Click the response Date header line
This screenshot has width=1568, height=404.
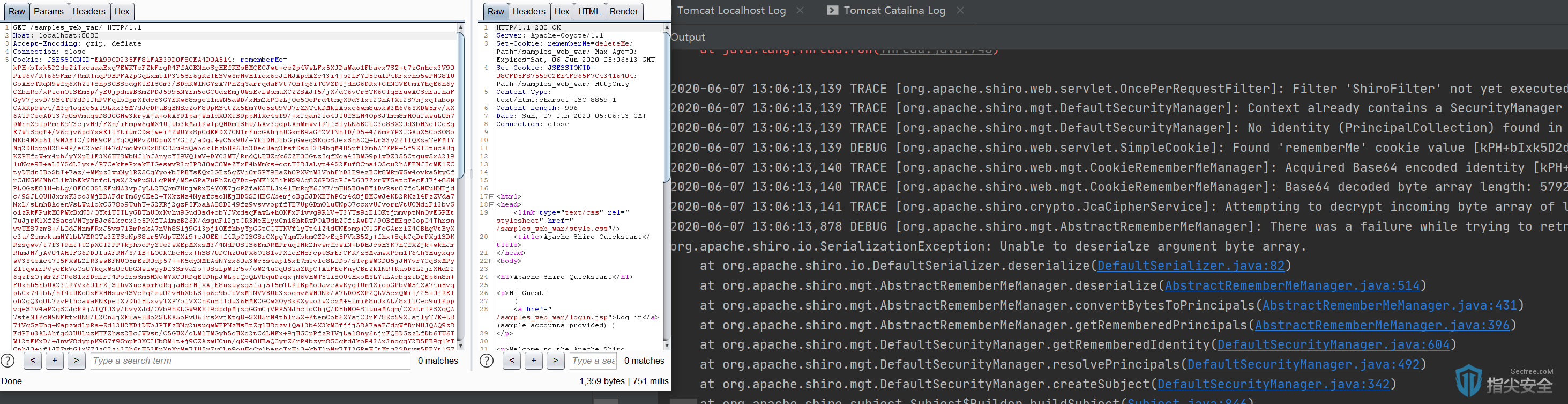(x=571, y=116)
